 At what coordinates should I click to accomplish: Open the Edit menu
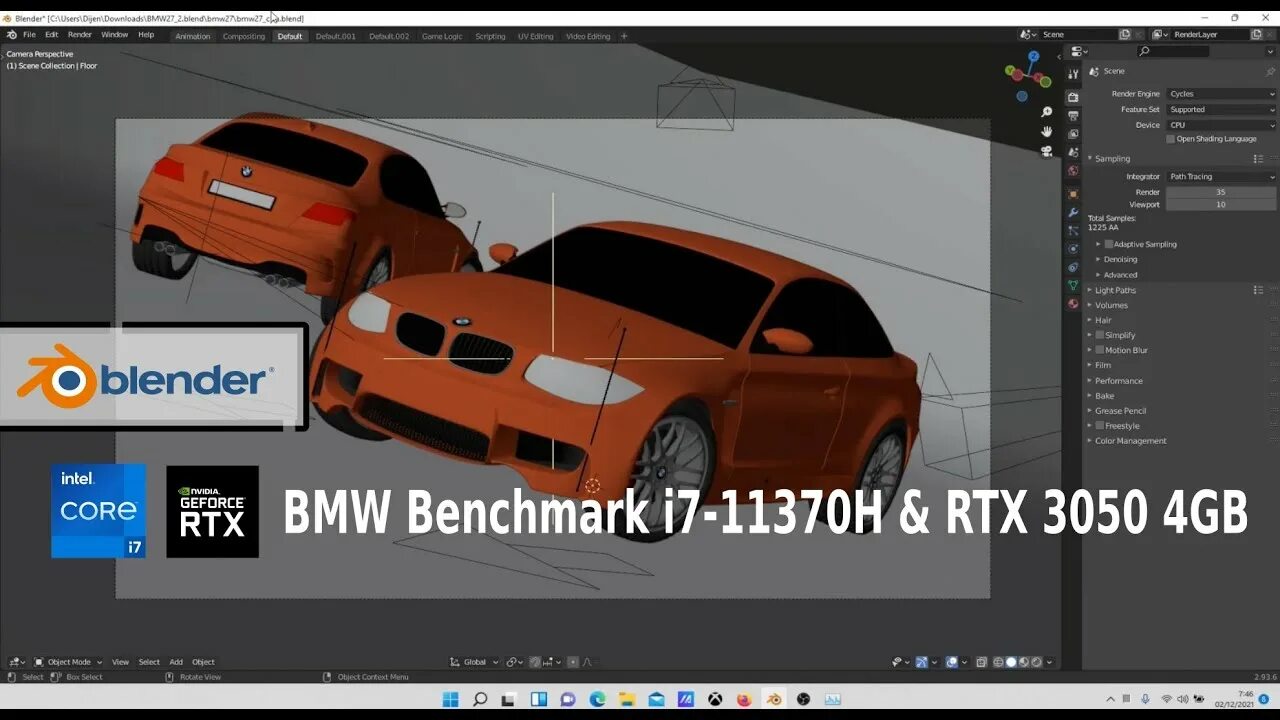(51, 35)
